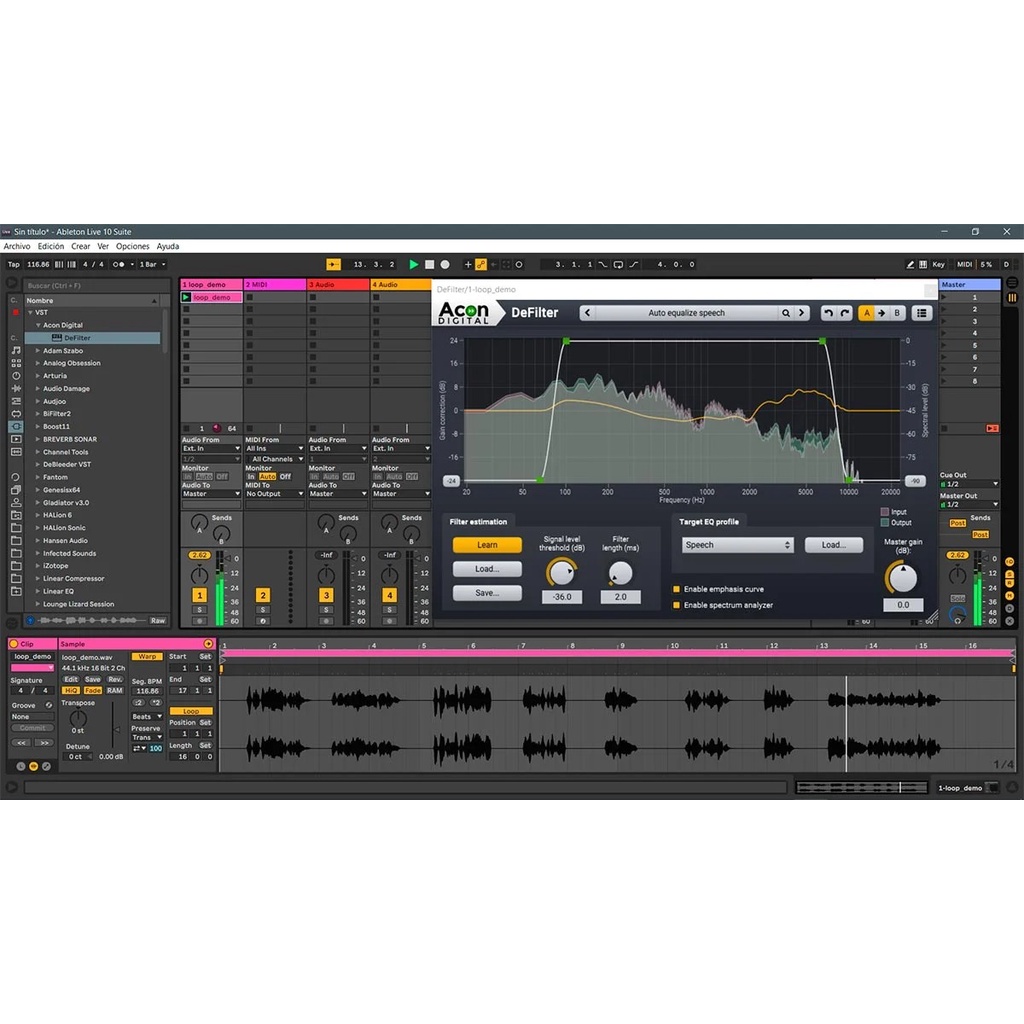Click the Learn button in Filter estimation

point(487,545)
